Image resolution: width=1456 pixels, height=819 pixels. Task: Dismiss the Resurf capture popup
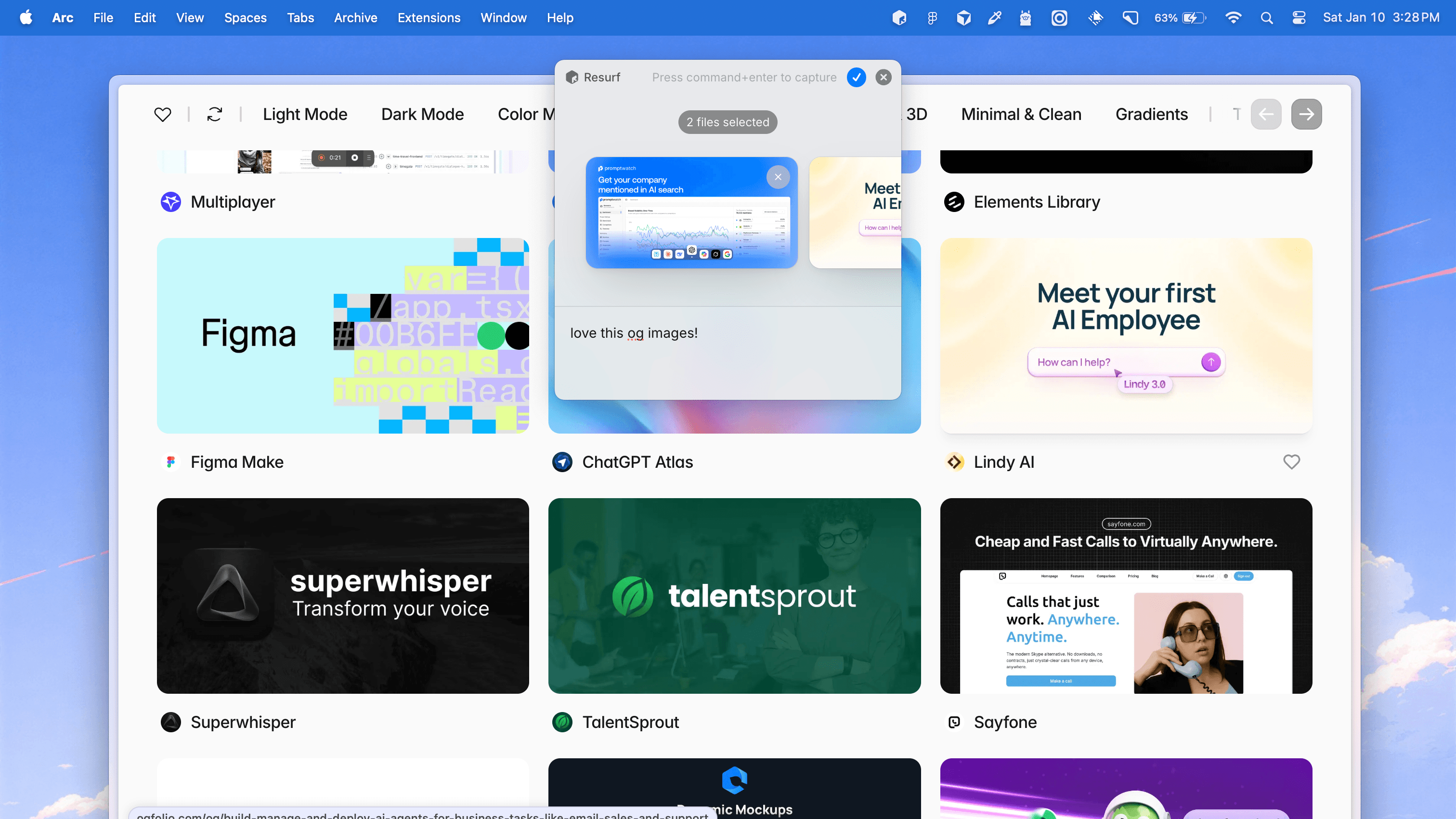pos(883,77)
